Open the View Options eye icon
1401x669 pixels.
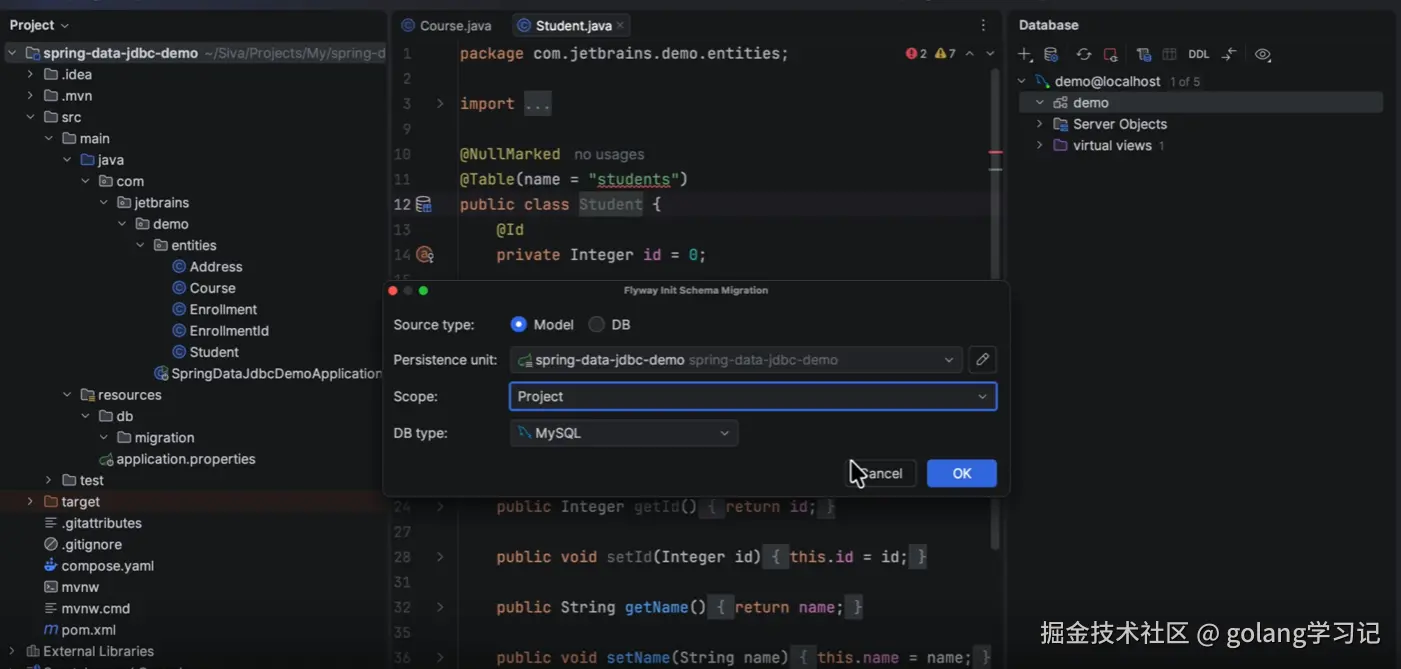[1263, 55]
